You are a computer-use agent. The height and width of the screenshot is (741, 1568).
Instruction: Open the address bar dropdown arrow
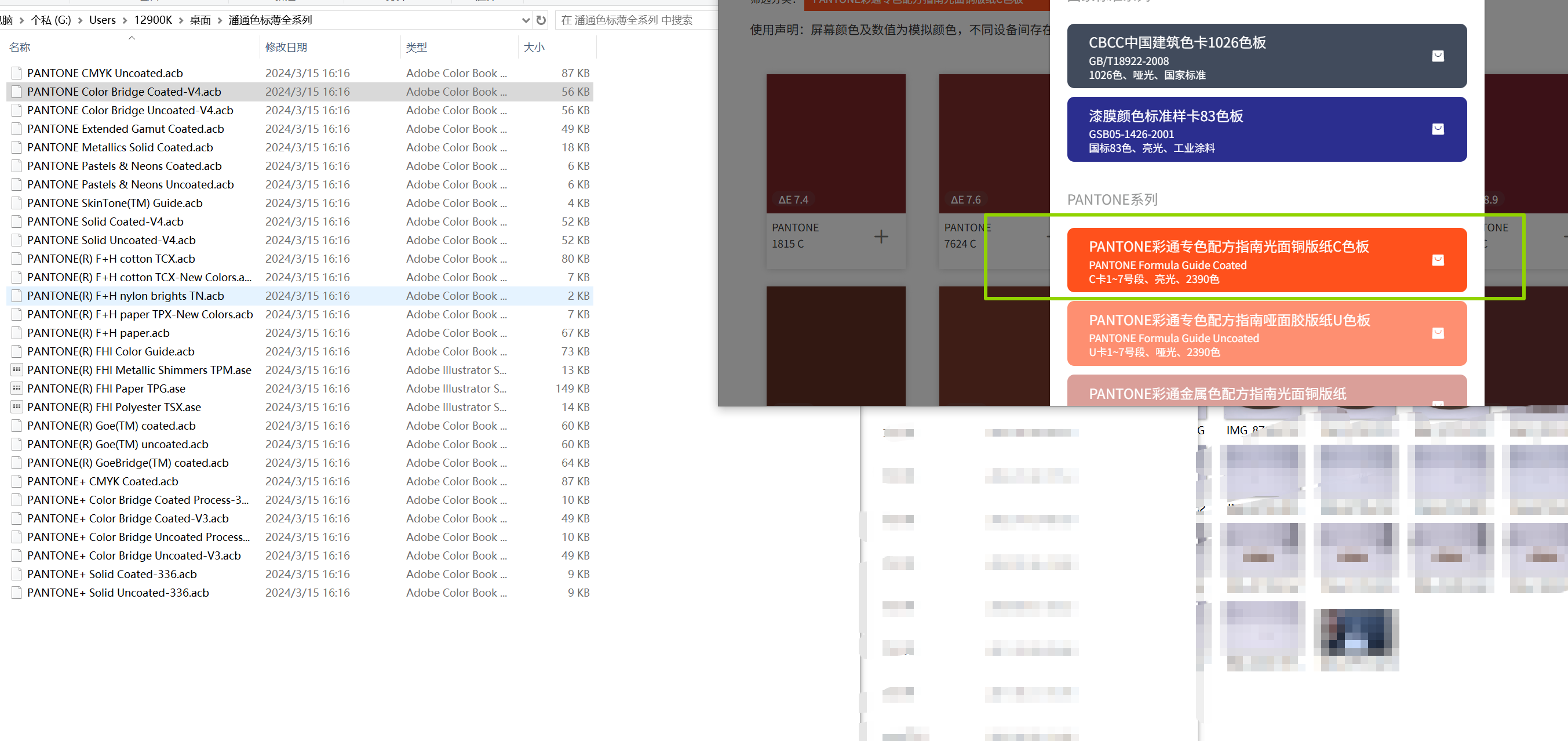point(526,20)
